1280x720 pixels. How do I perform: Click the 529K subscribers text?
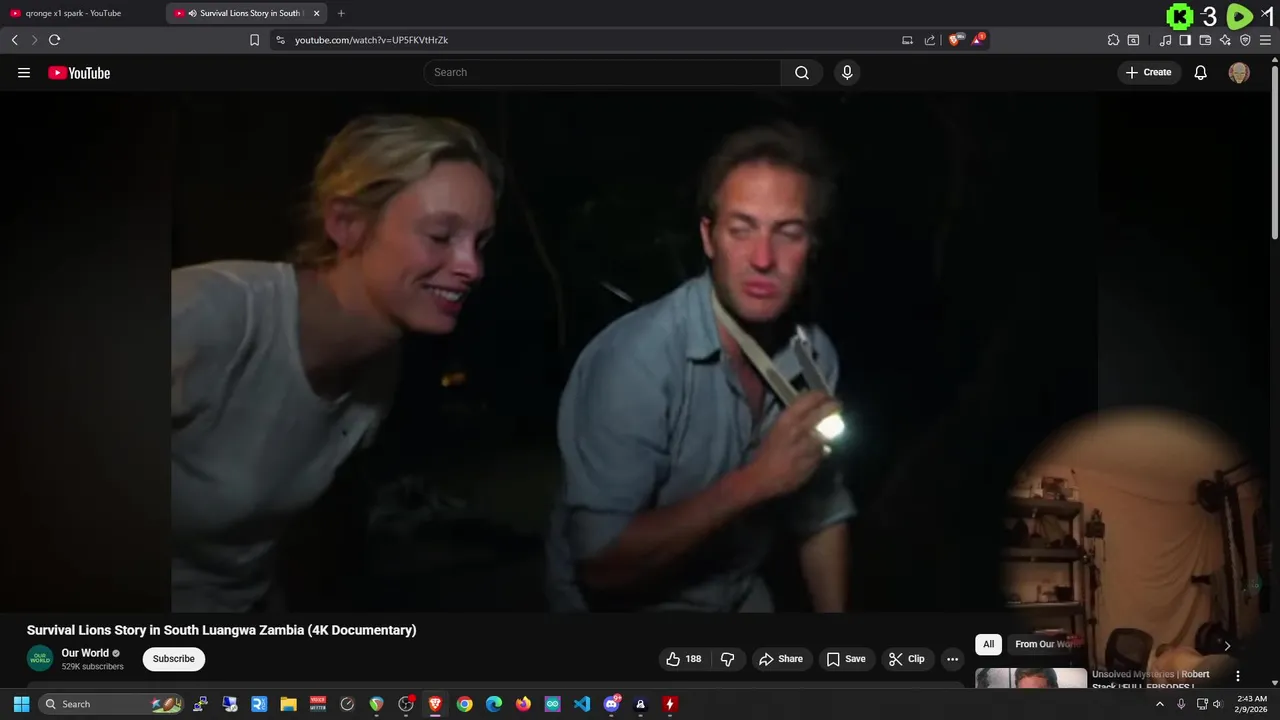(93, 667)
